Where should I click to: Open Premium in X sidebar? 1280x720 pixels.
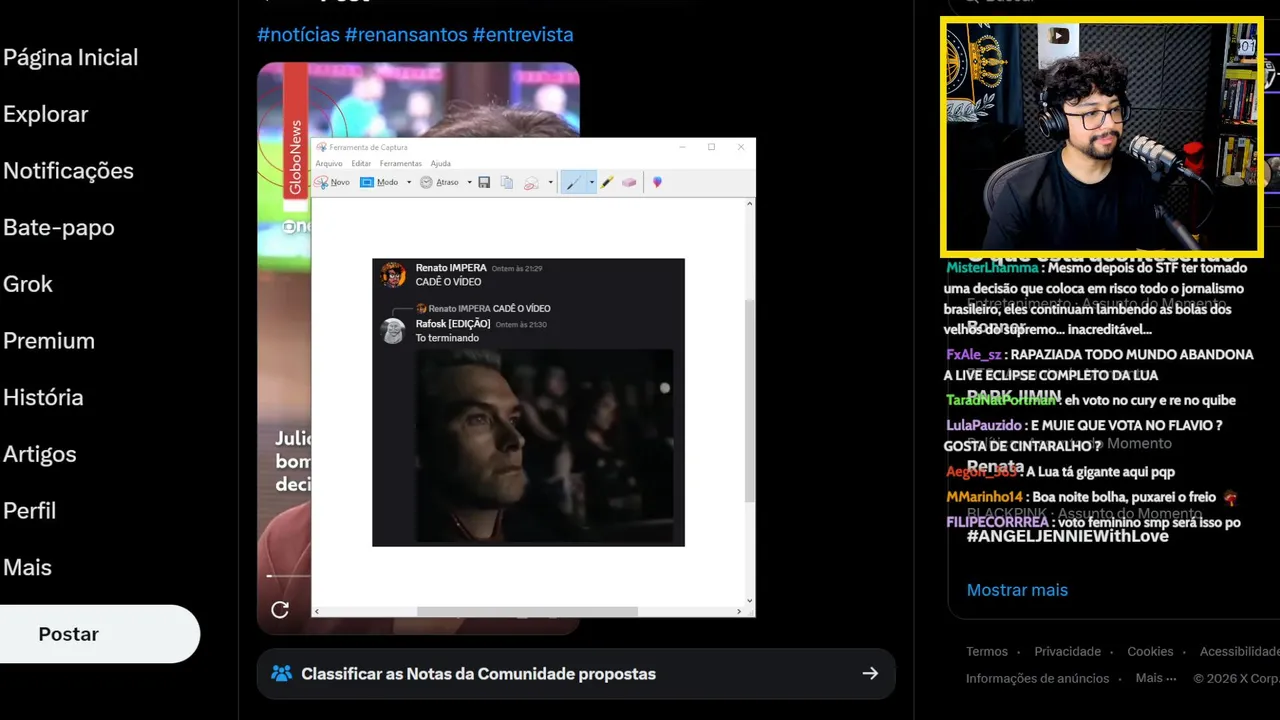tap(49, 341)
